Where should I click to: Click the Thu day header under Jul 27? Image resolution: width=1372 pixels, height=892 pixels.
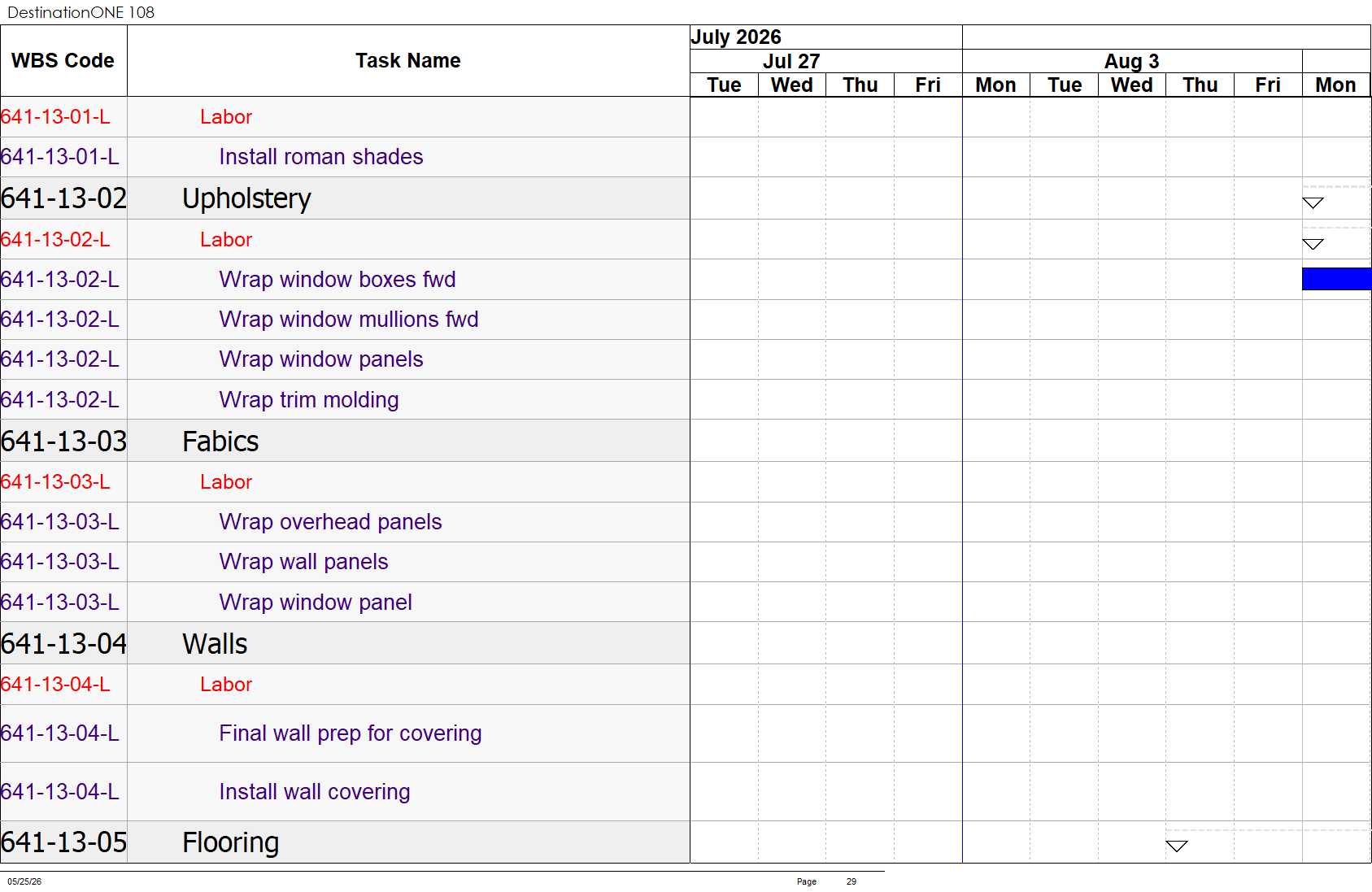(x=860, y=85)
